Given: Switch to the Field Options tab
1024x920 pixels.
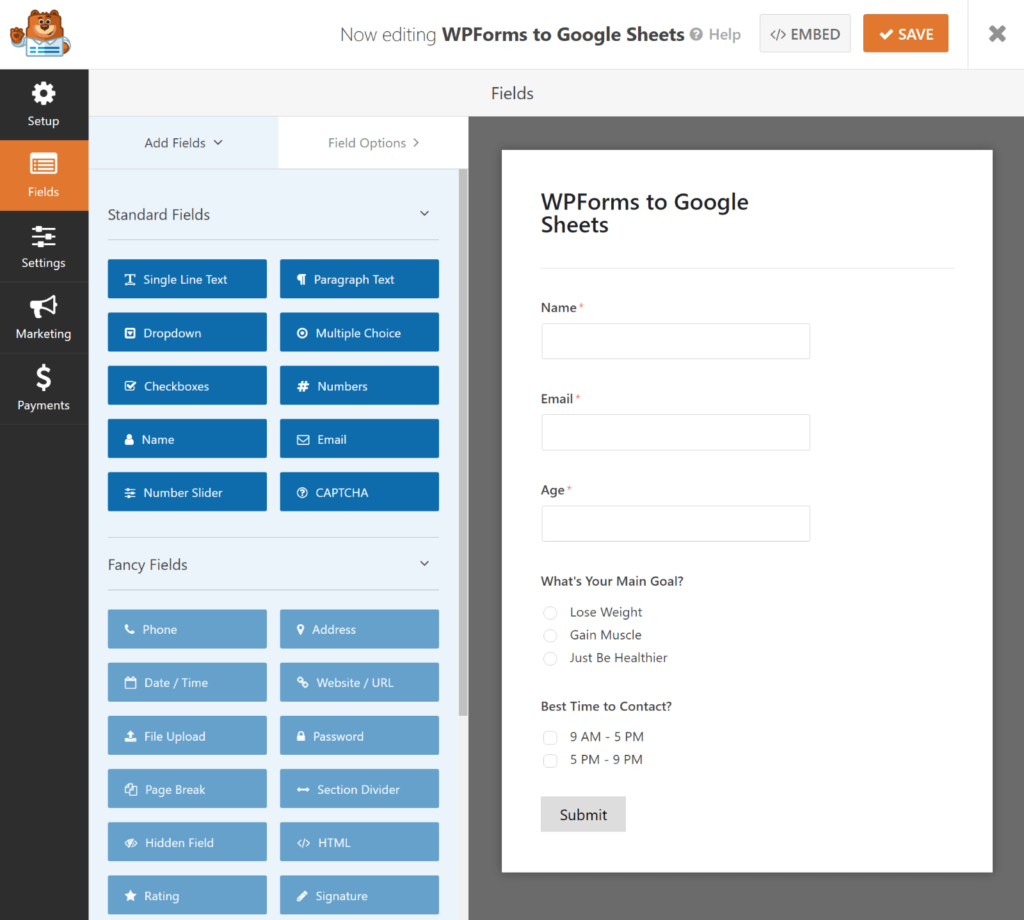Looking at the screenshot, I should [372, 142].
